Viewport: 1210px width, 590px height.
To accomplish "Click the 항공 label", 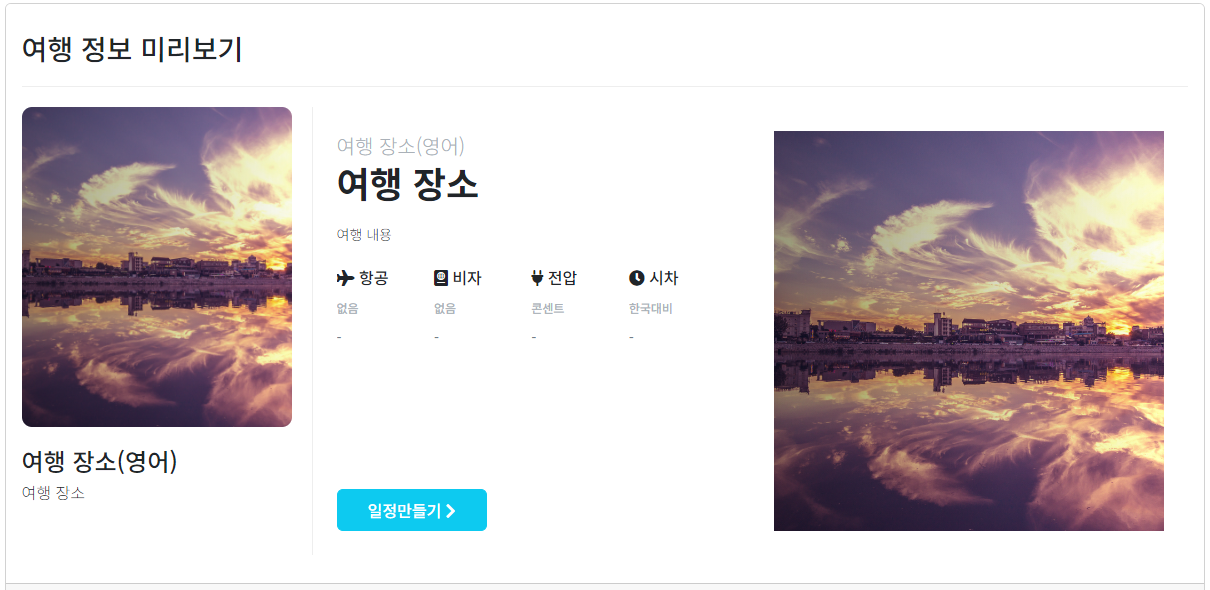I will coord(373,278).
